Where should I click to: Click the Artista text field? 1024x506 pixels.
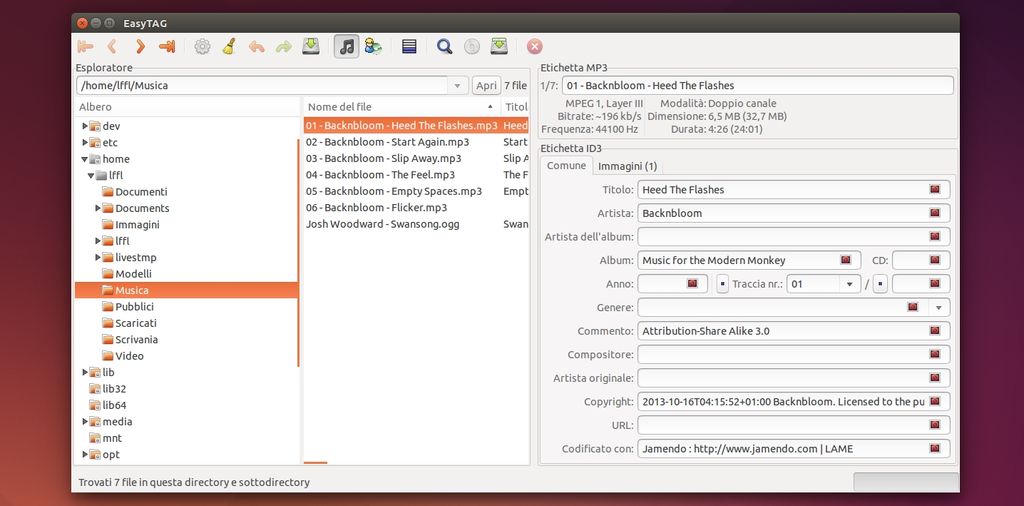(780, 213)
